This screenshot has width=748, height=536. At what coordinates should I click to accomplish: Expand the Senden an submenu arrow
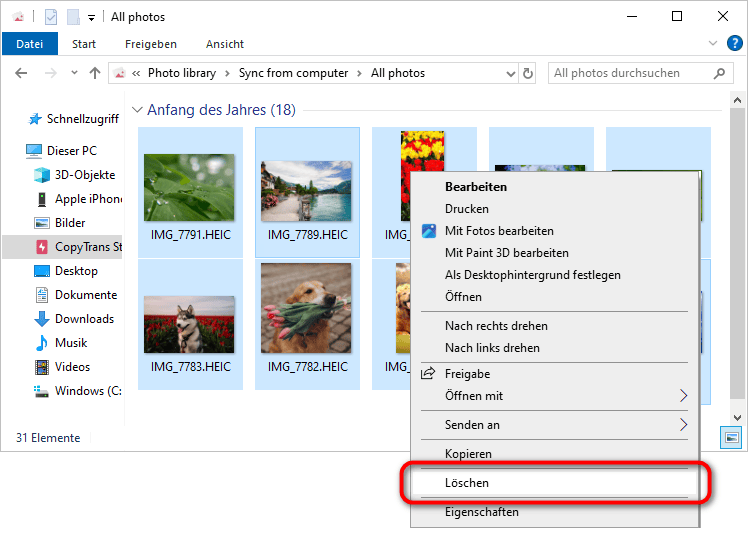click(684, 425)
